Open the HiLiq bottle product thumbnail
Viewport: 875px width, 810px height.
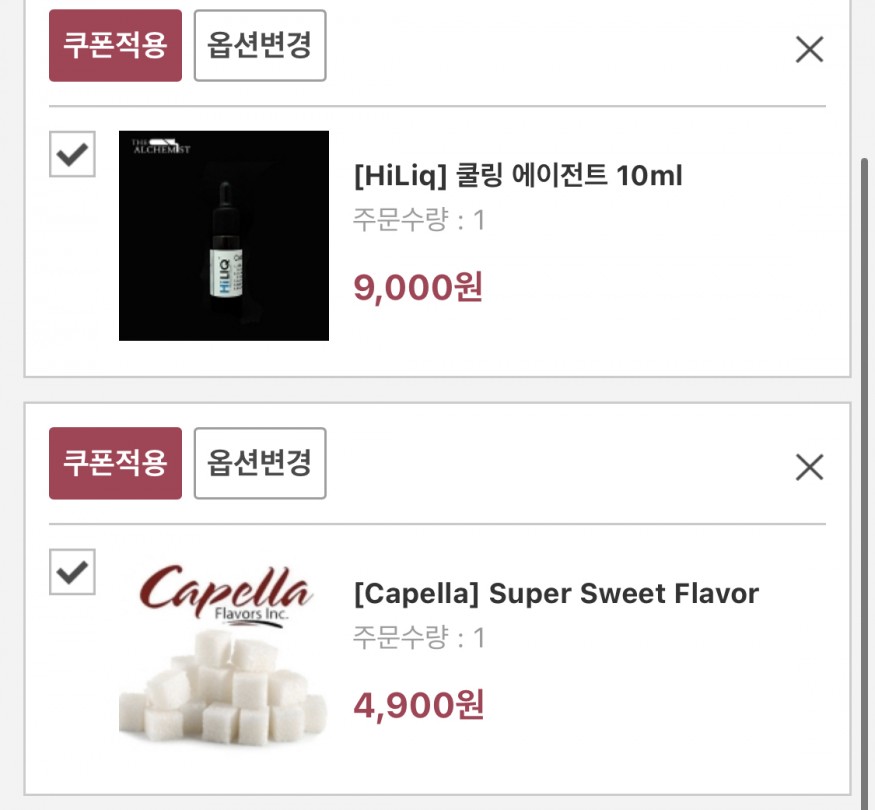click(x=224, y=235)
